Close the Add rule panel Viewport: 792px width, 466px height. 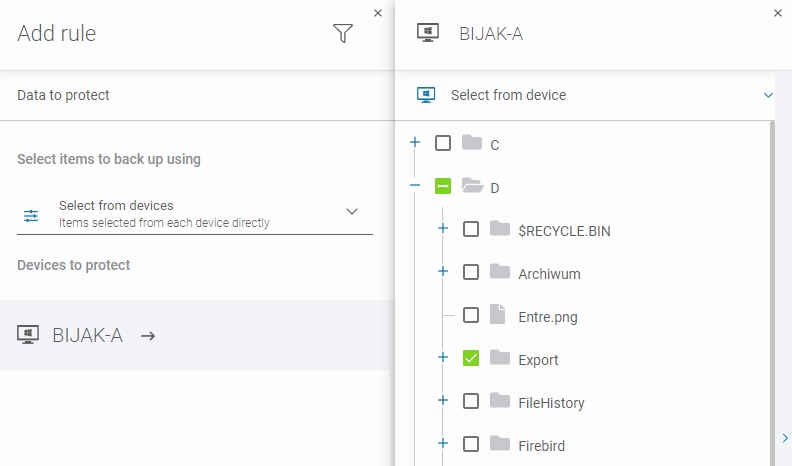point(377,13)
